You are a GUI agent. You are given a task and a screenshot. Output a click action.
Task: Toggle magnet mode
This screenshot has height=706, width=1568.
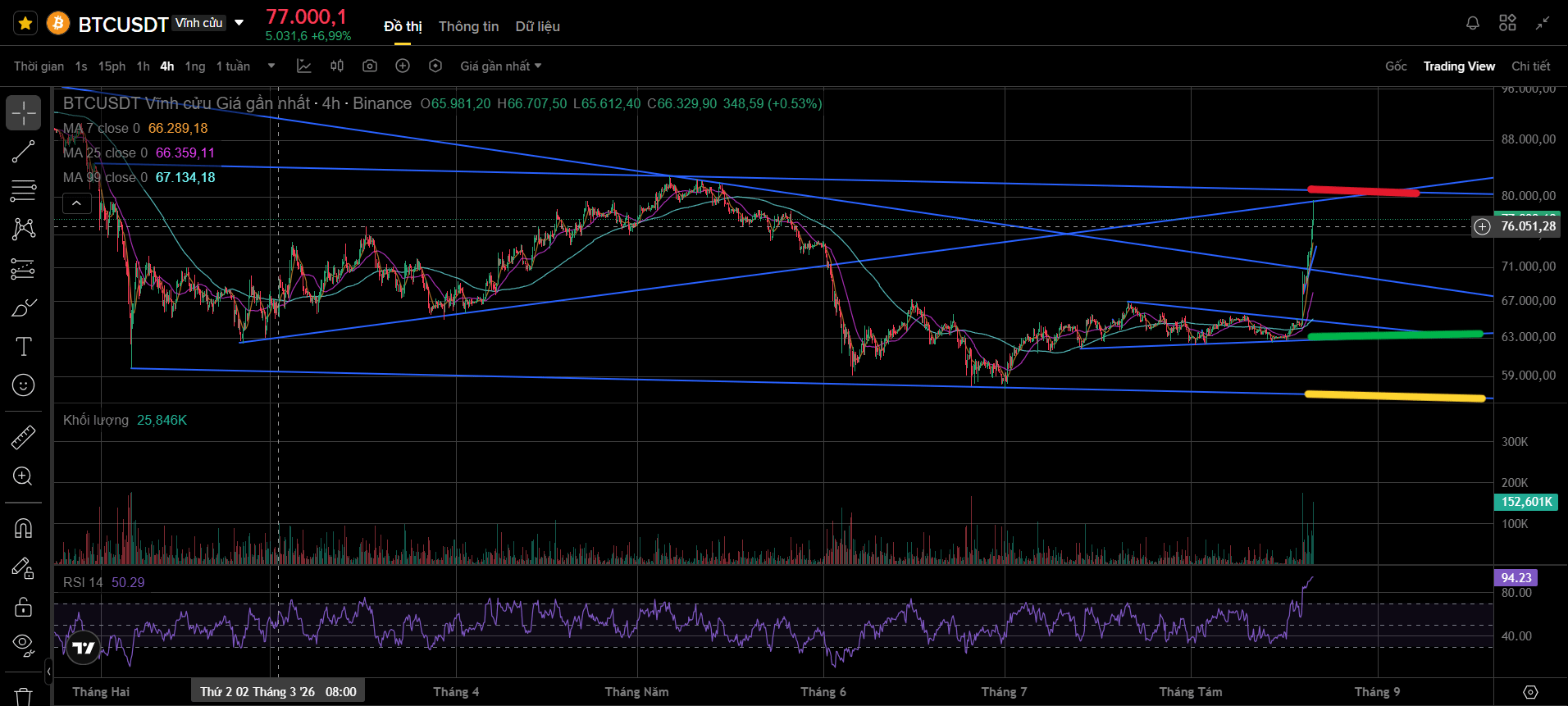pos(24,529)
